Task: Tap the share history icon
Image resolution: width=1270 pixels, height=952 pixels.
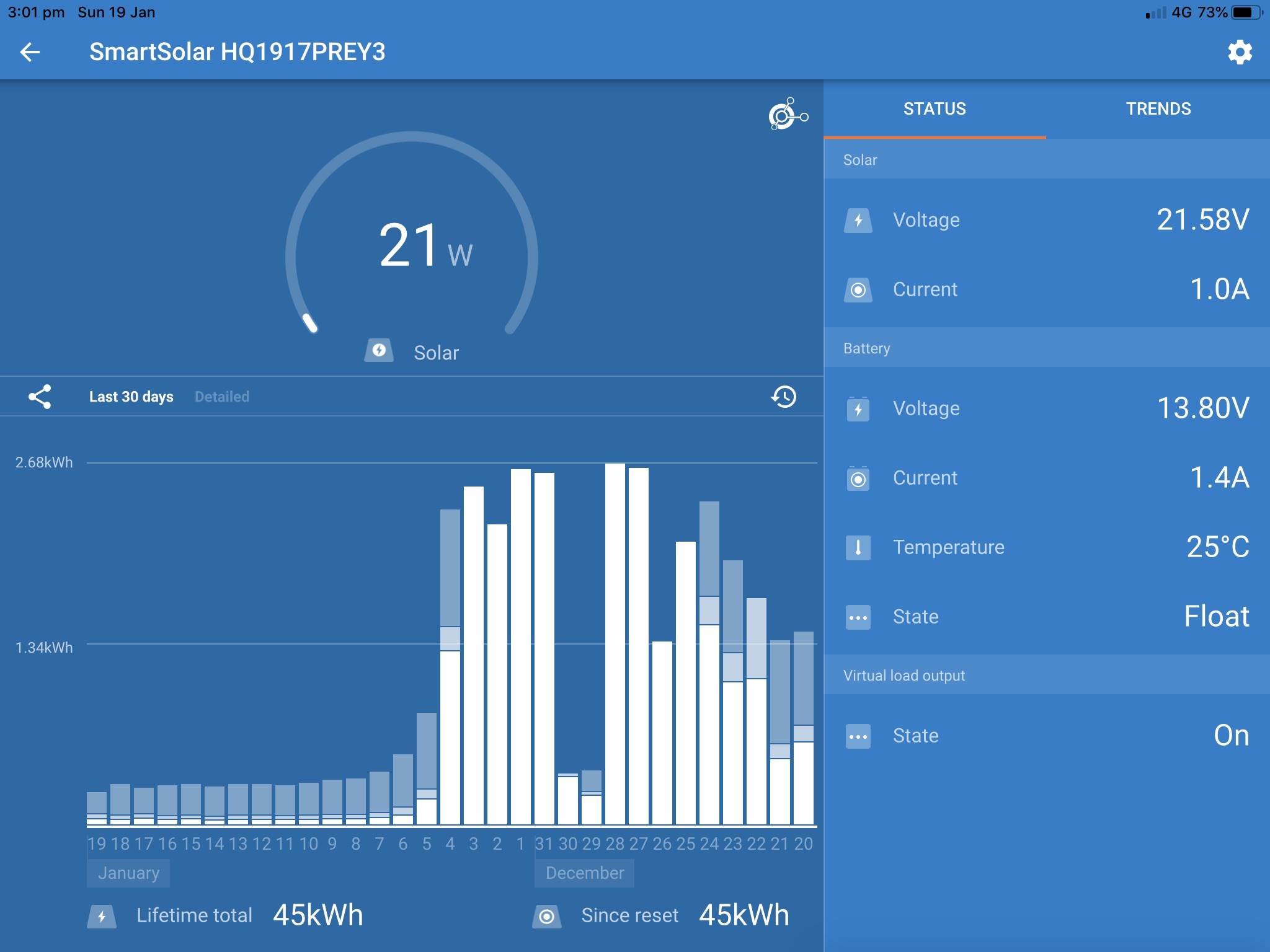Action: pyautogui.click(x=40, y=397)
